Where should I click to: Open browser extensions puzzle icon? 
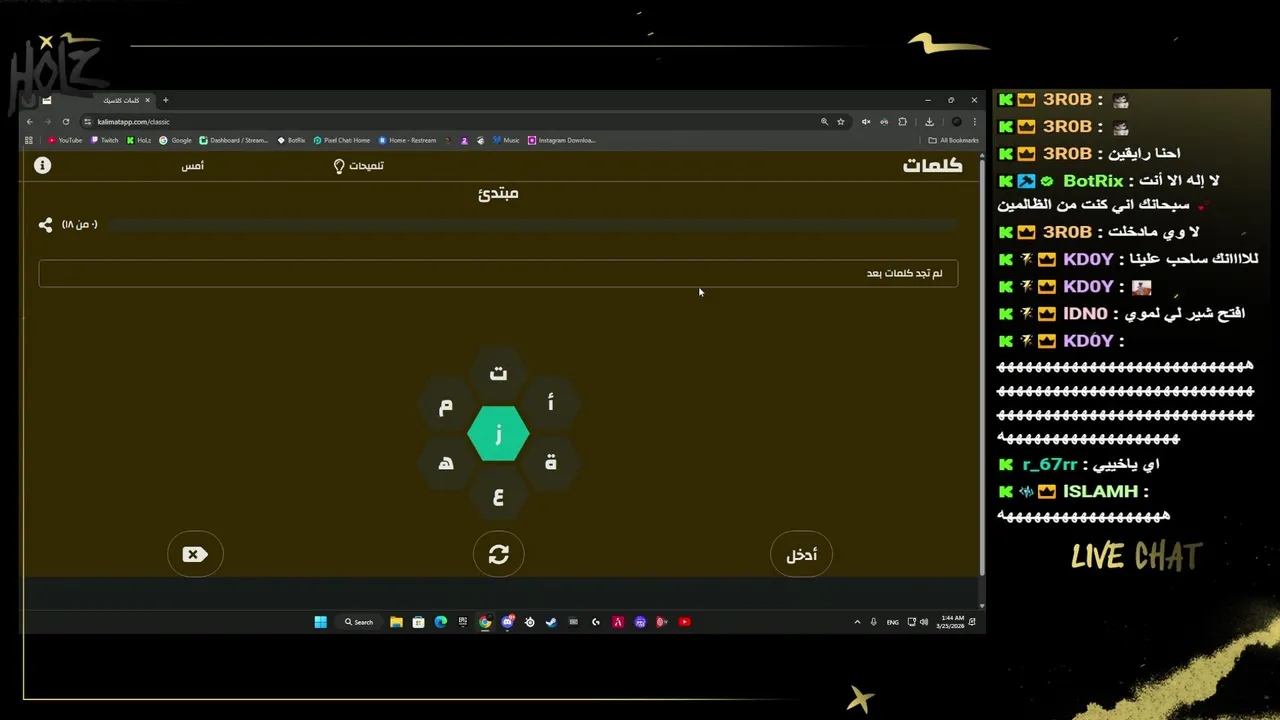tap(902, 122)
